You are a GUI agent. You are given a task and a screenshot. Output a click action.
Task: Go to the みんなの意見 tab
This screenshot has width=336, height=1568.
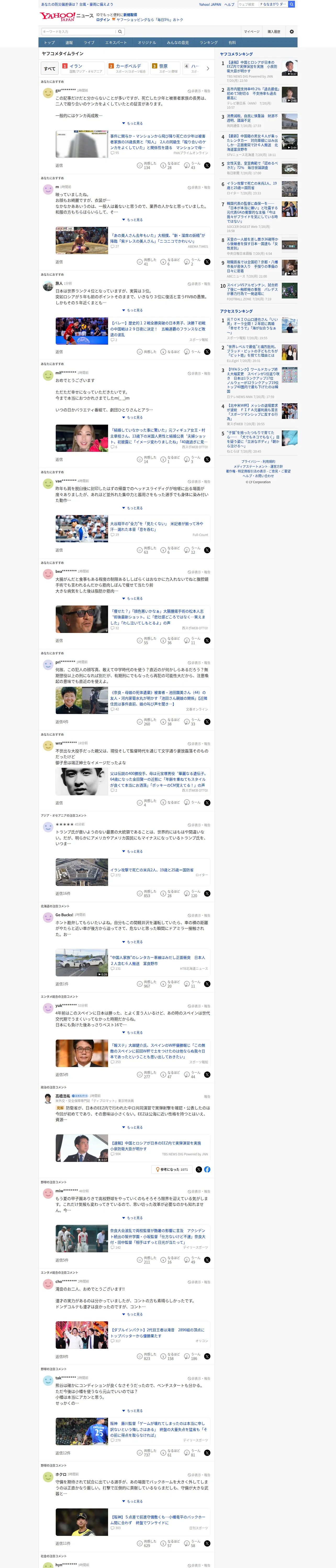pos(177,43)
